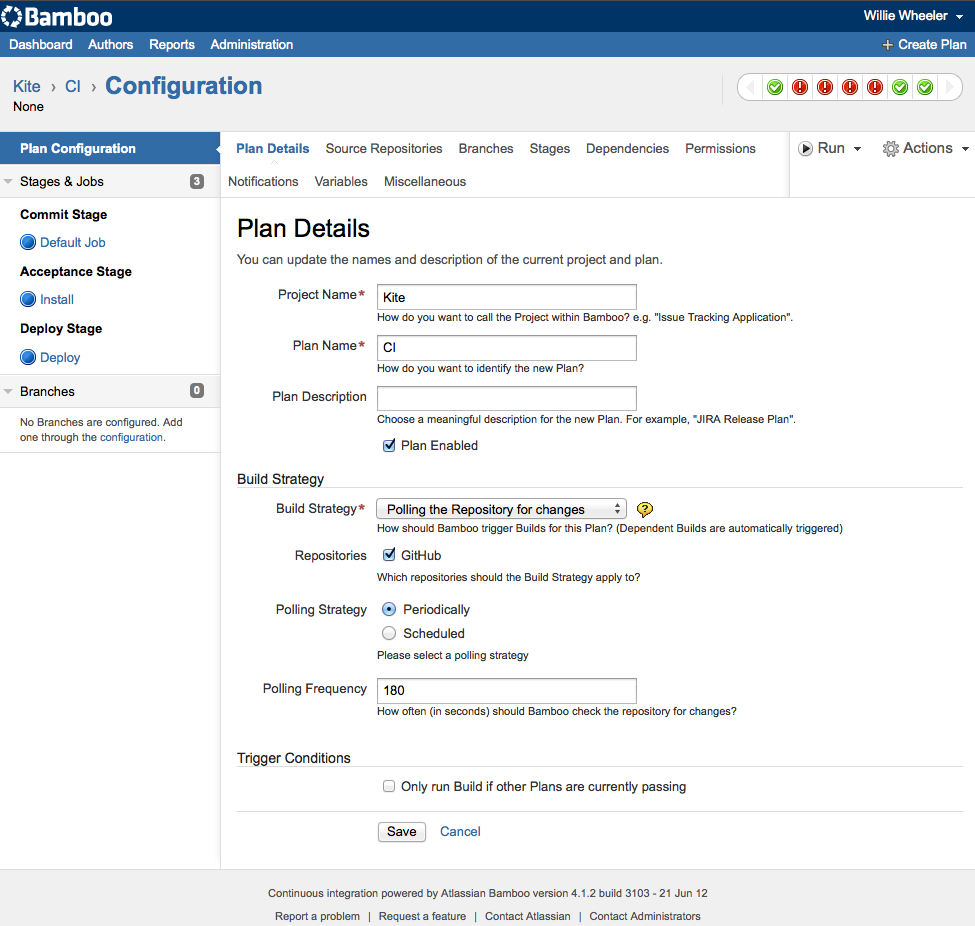Select the Plan Details tab
Screen dimensions: 975x926
pyautogui.click(x=272, y=149)
